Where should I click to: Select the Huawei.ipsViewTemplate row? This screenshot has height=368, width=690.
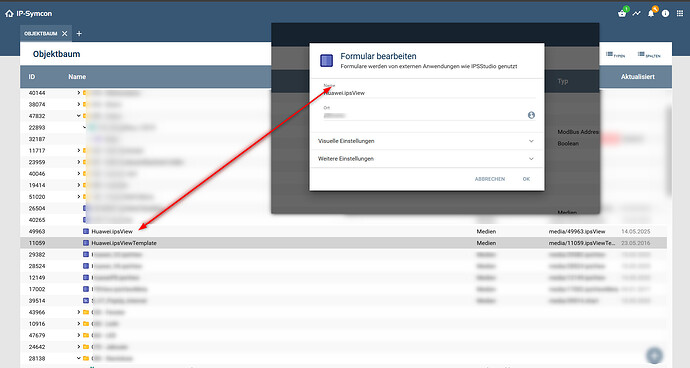point(343,243)
